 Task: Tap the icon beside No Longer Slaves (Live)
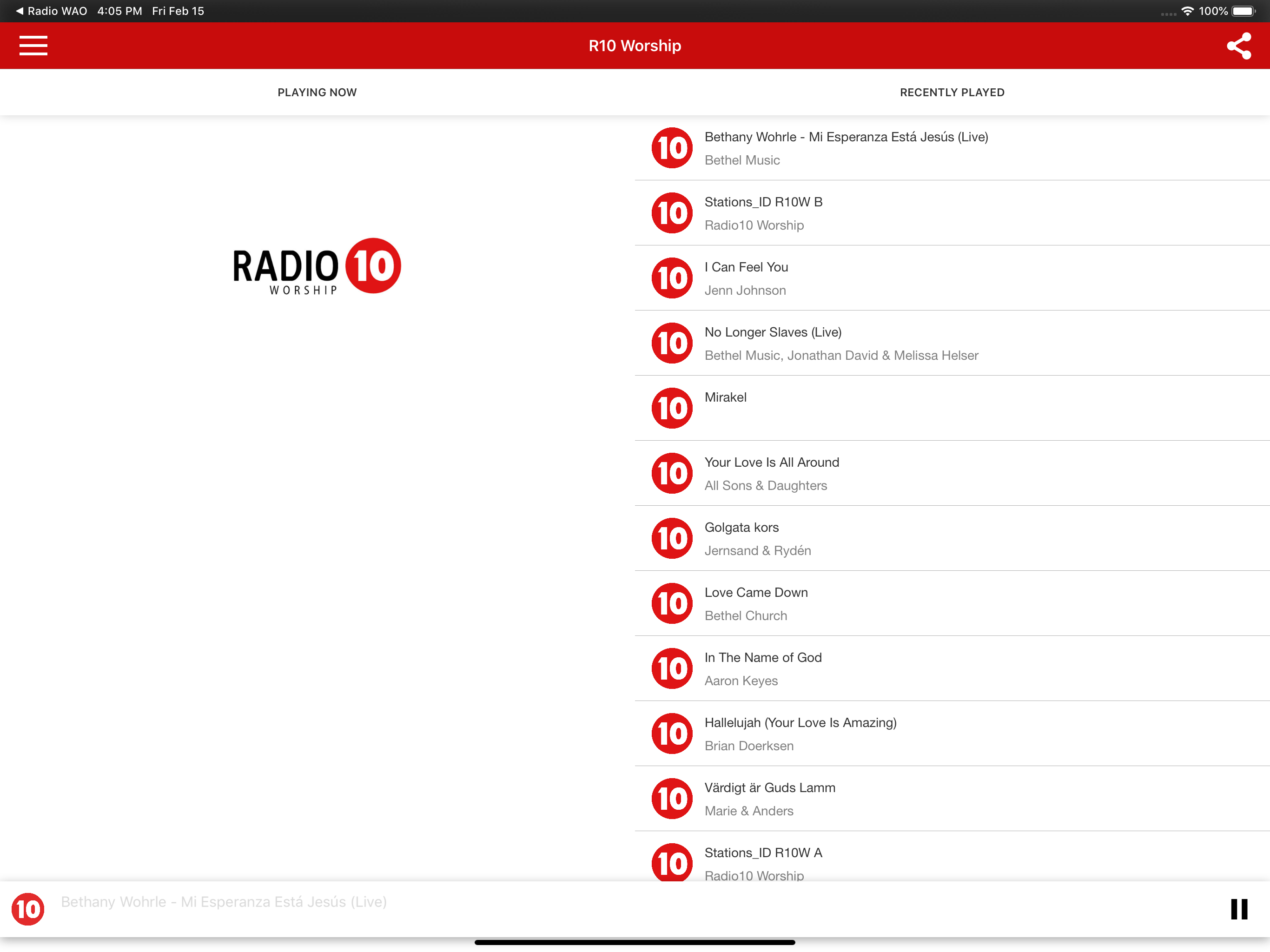(x=672, y=344)
